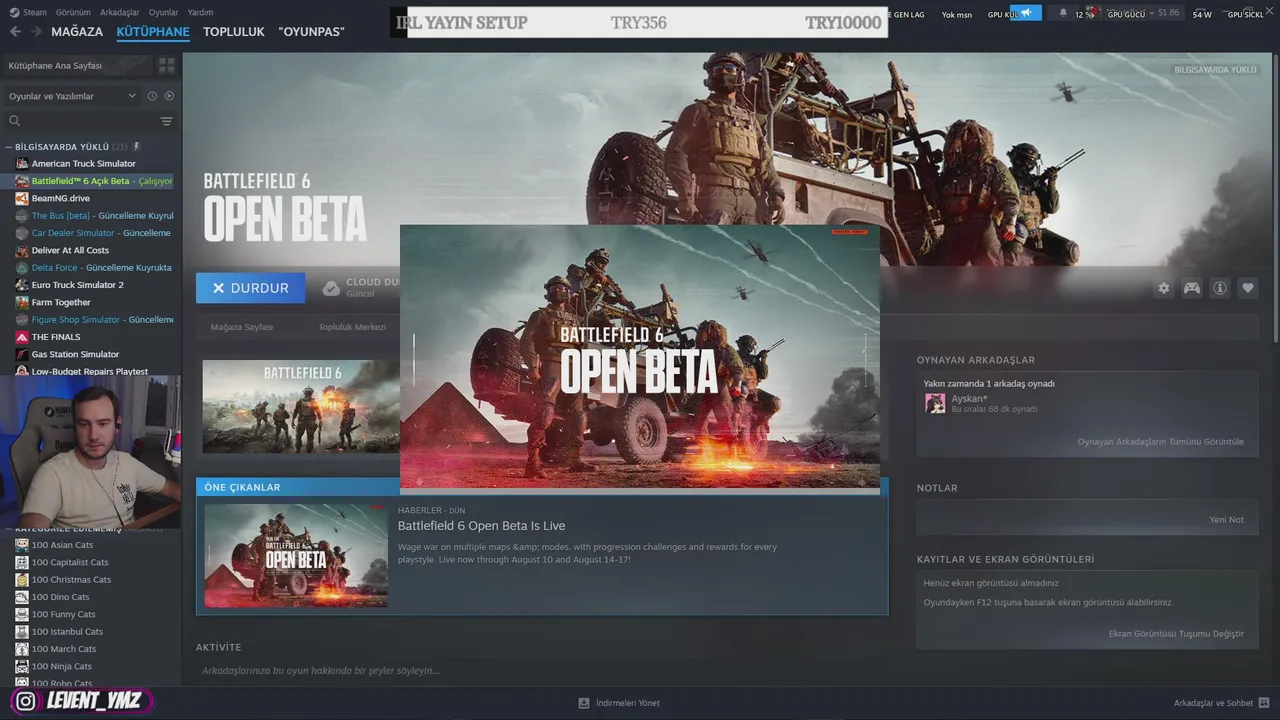Click the library search magnifier icon
The width and height of the screenshot is (1280, 720).
coord(14,121)
